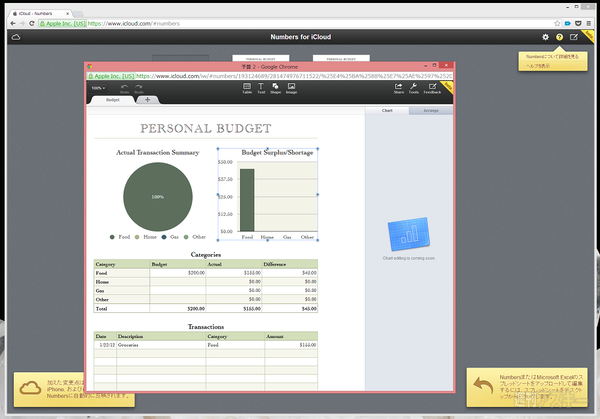Select the Actual column header cell
The width and height of the screenshot is (600, 419).
point(233,264)
